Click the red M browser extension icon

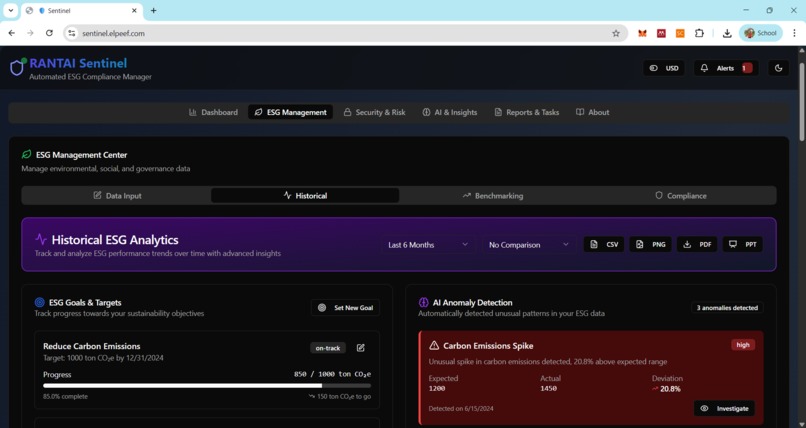pos(661,33)
